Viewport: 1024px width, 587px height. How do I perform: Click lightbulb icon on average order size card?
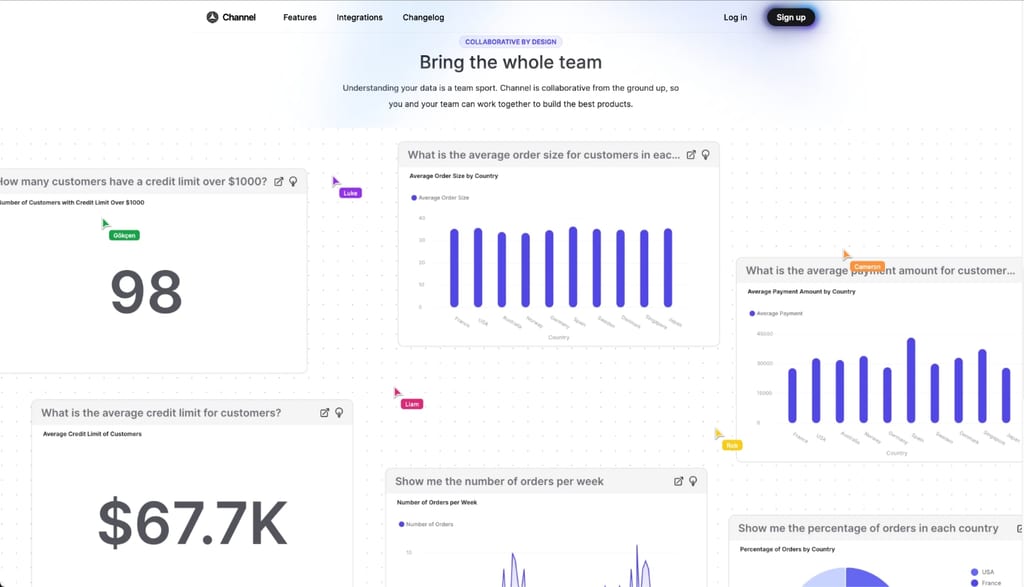pyautogui.click(x=705, y=155)
